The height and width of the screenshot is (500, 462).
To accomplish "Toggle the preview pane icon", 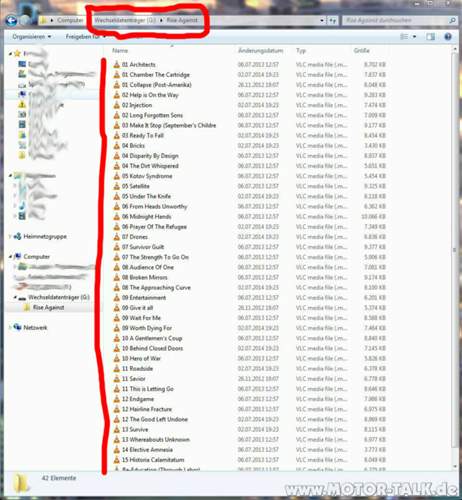I will pos(430,37).
